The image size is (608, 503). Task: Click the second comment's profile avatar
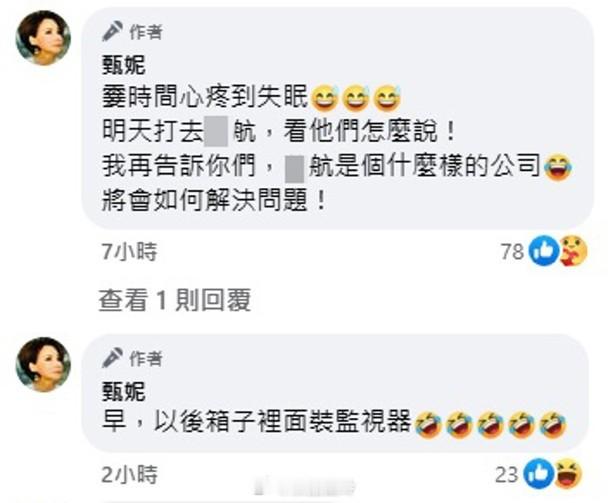(43, 364)
